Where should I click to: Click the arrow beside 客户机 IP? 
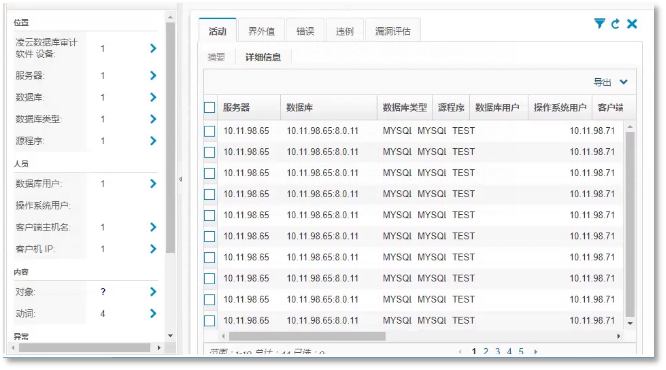153,249
